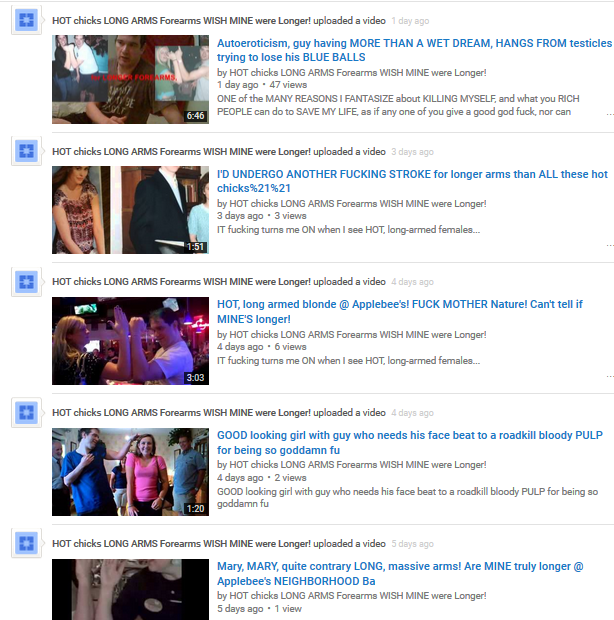The image size is (614, 620).
Task: Click the channel avatar icon beside the 3 days ago upload
Action: pos(26,151)
